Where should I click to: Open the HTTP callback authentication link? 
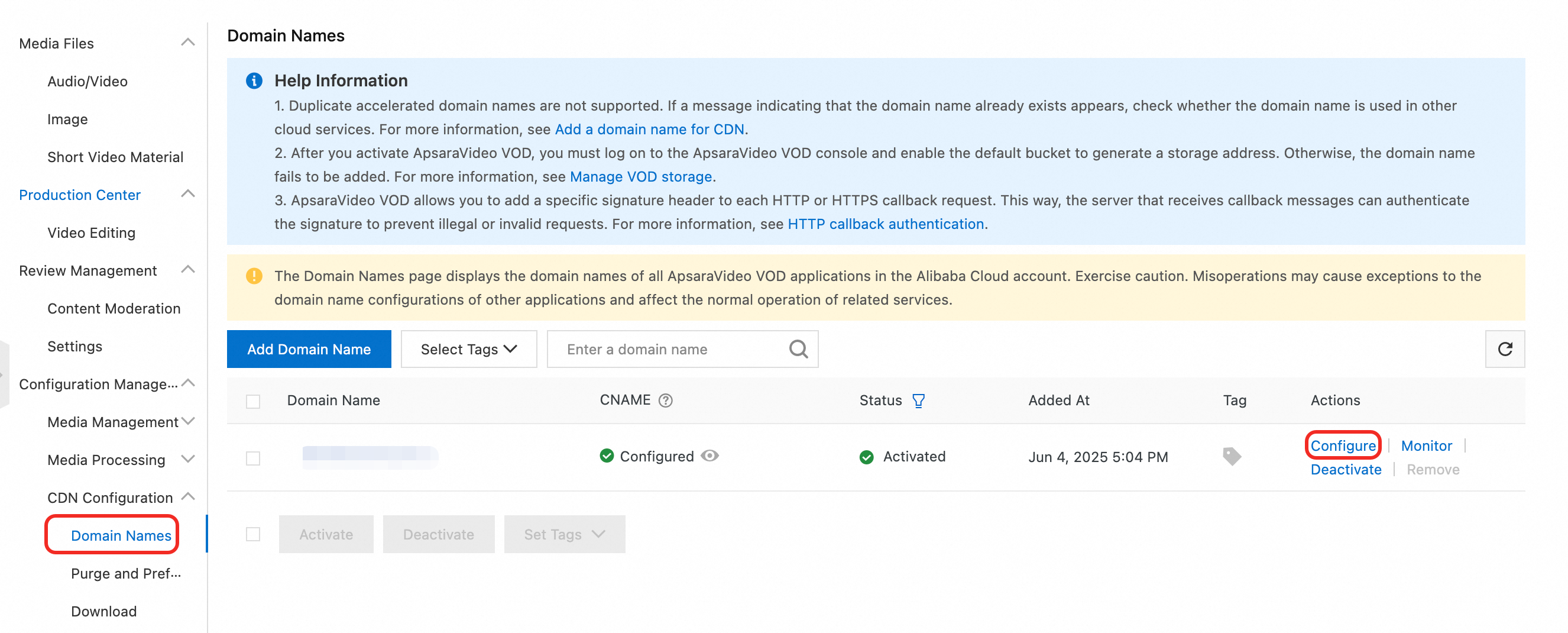pos(885,224)
